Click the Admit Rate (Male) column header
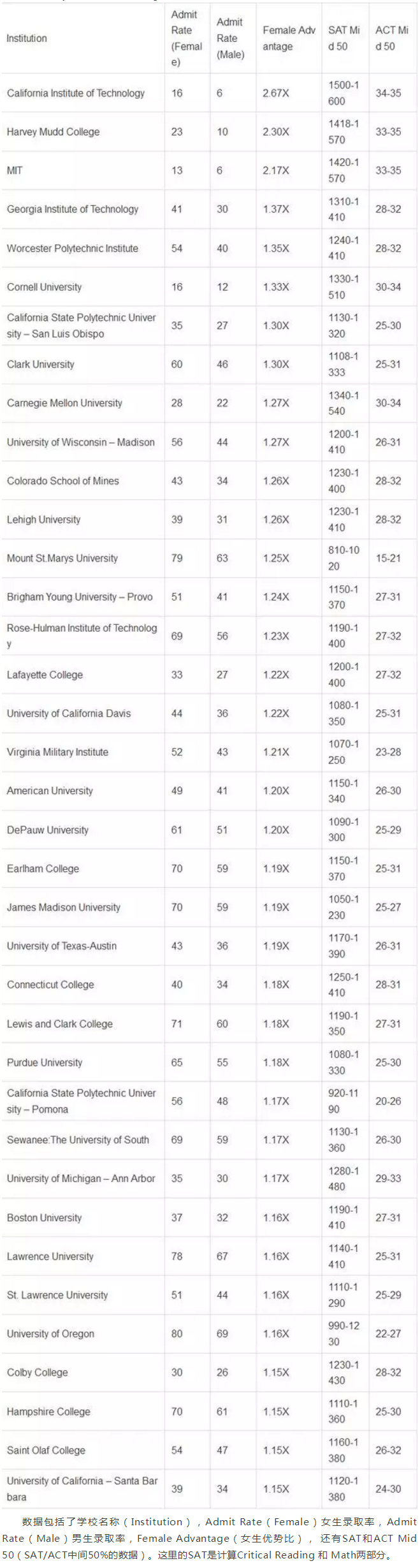This screenshot has width=420, height=1568. 230,38
